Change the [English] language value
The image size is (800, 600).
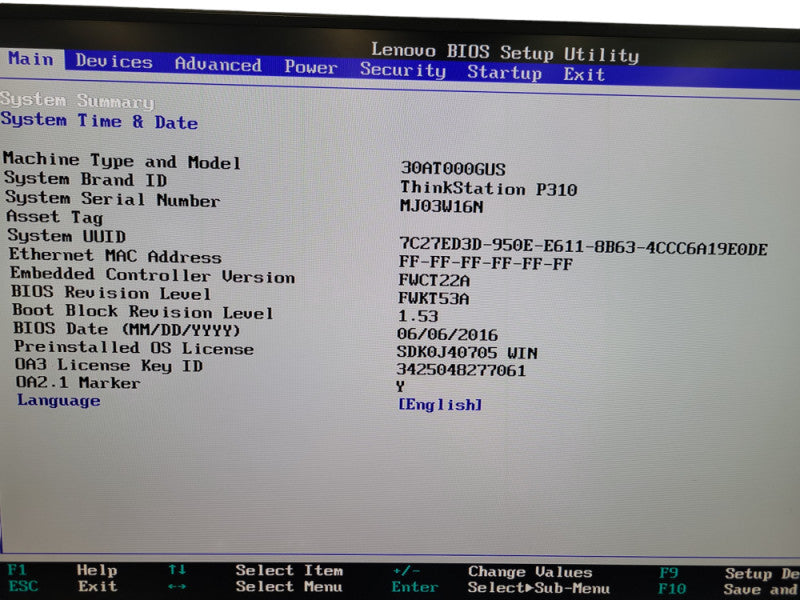(440, 405)
